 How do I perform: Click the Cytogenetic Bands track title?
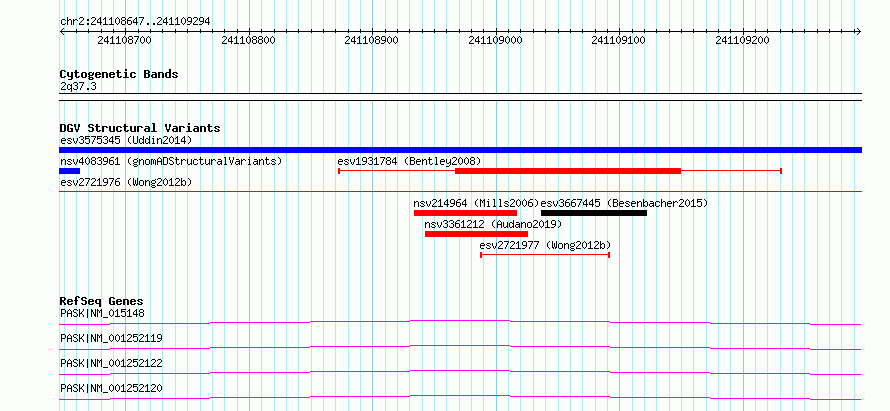119,74
